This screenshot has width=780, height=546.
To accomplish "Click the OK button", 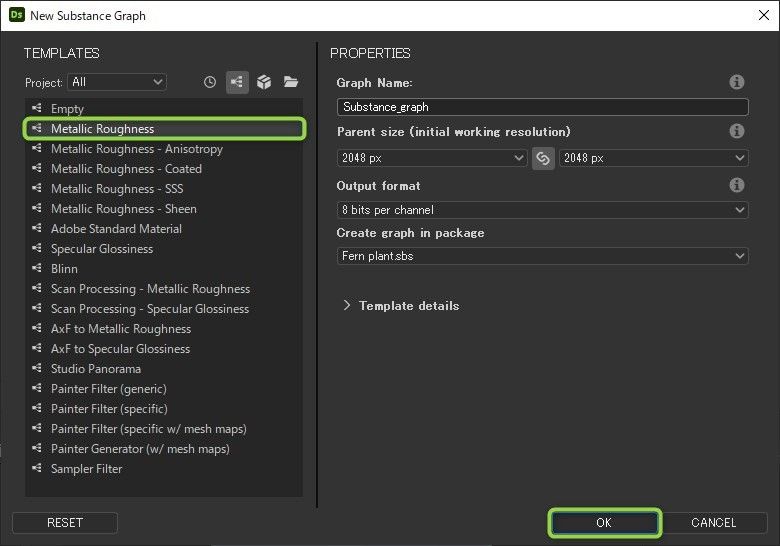I will [604, 523].
